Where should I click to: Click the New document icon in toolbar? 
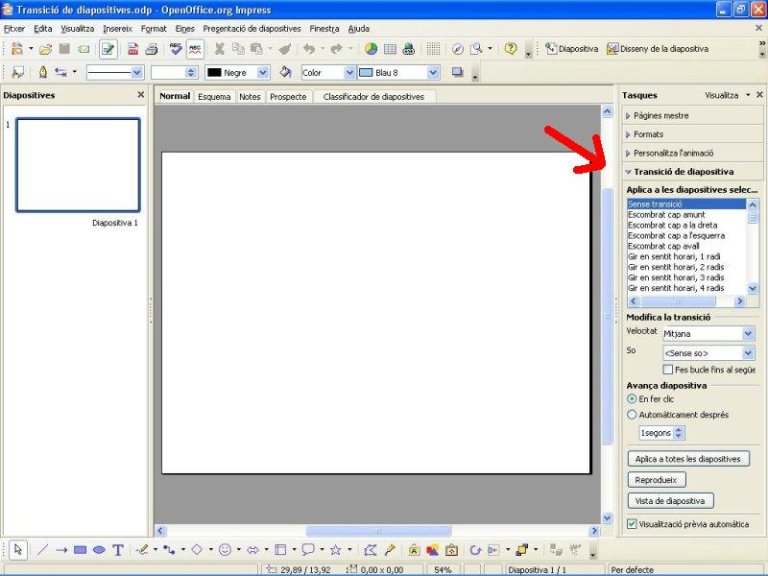click(x=17, y=48)
